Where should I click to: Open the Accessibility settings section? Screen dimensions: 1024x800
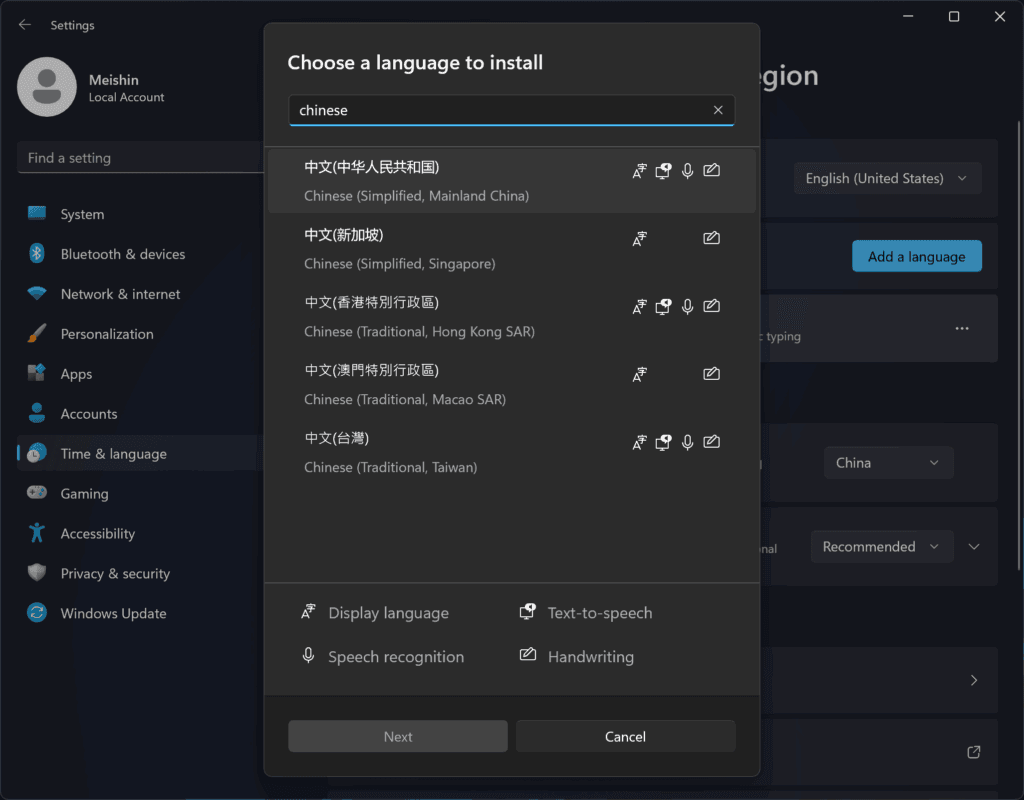click(97, 534)
